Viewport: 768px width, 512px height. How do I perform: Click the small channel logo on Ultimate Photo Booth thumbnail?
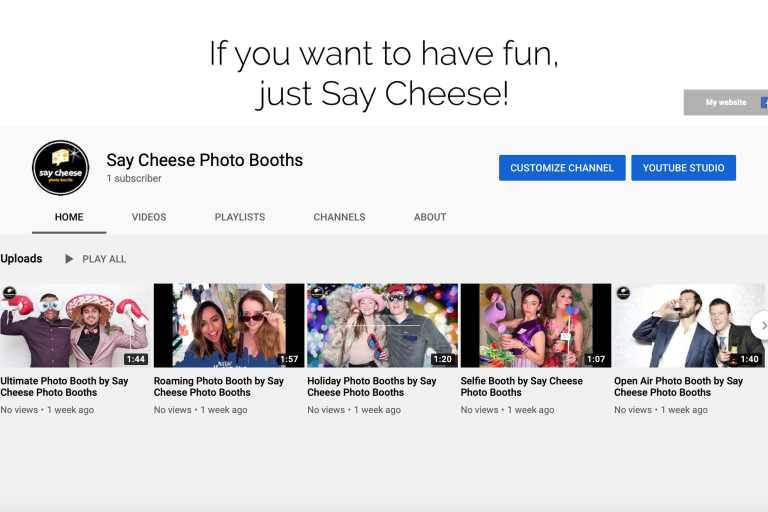click(x=9, y=293)
